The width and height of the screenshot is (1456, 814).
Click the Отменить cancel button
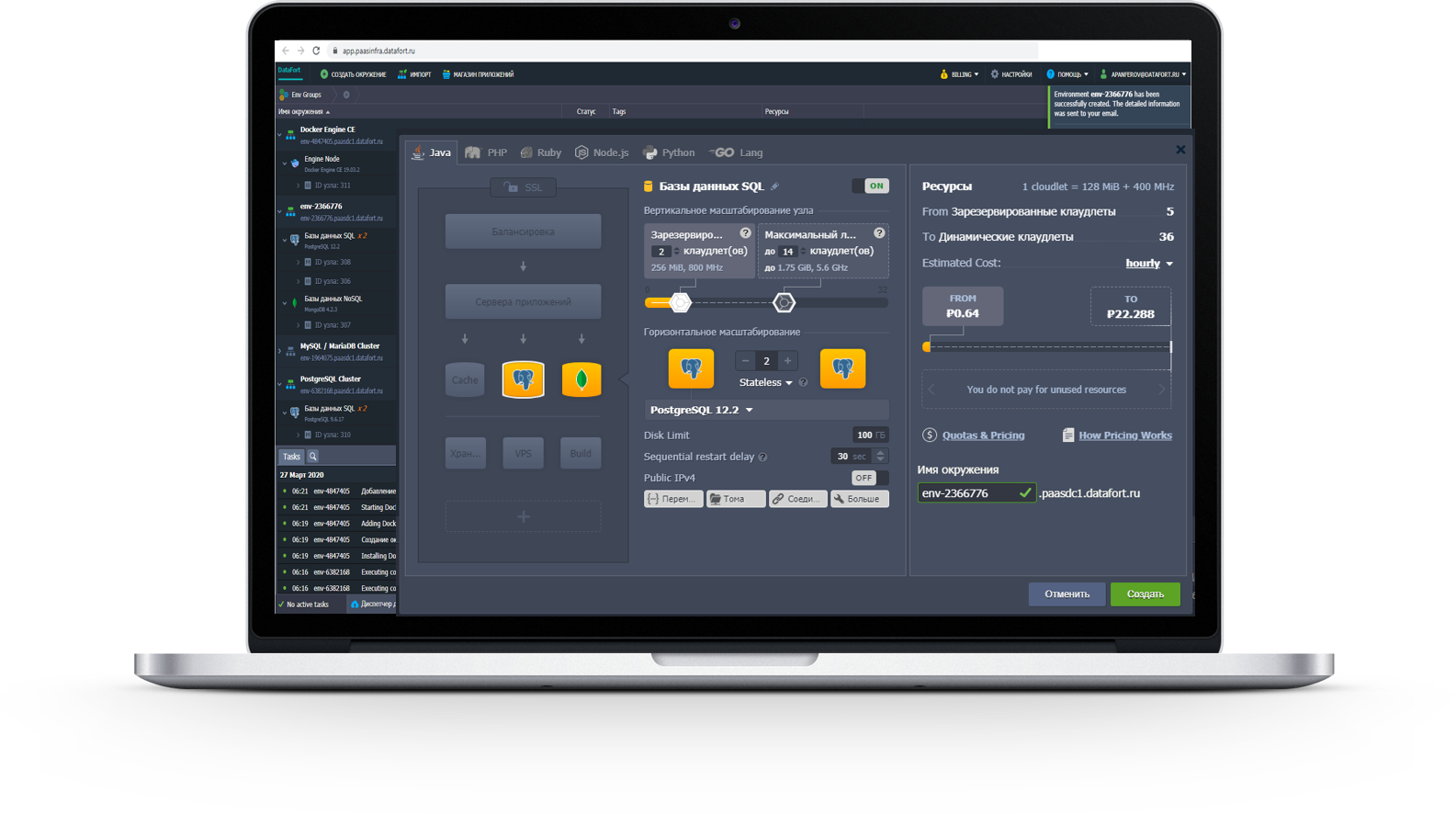pyautogui.click(x=1067, y=594)
